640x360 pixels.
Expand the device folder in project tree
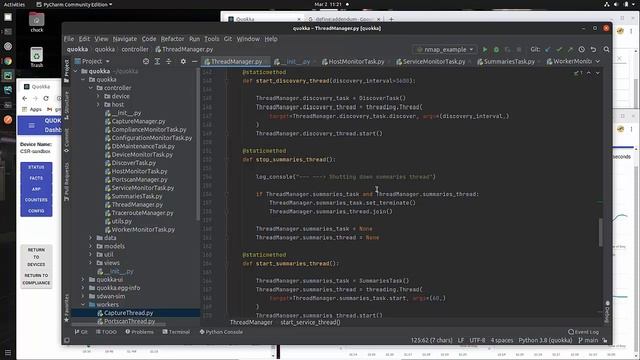click(x=98, y=96)
